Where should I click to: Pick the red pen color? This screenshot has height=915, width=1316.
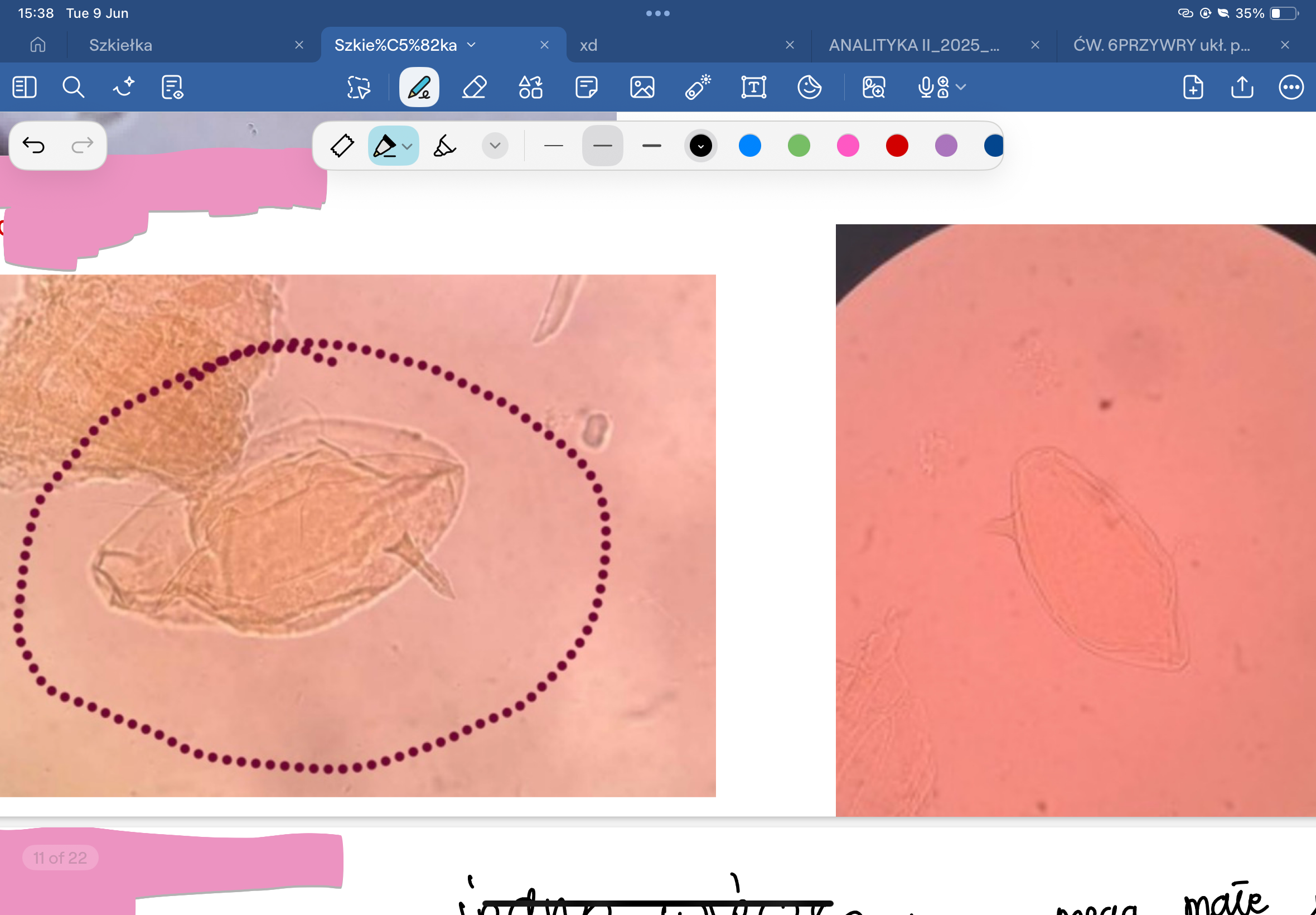[897, 146]
